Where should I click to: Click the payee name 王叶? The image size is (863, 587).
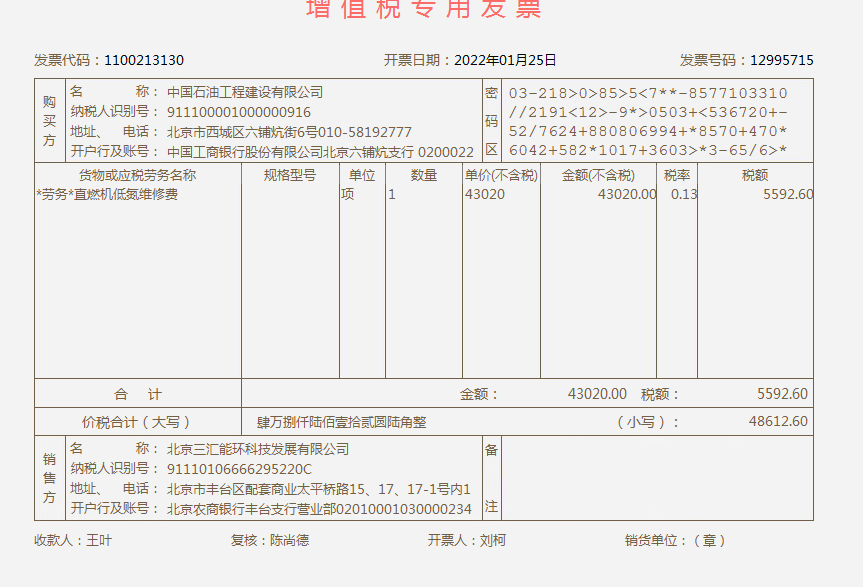98,540
